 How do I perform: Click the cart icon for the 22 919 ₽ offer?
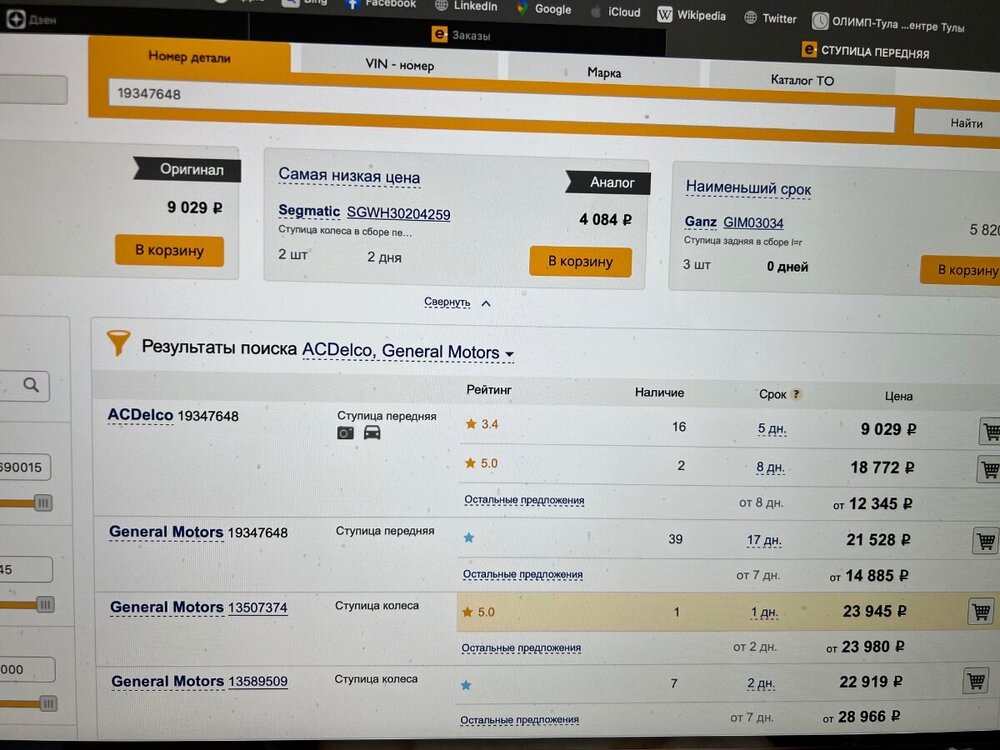point(975,681)
